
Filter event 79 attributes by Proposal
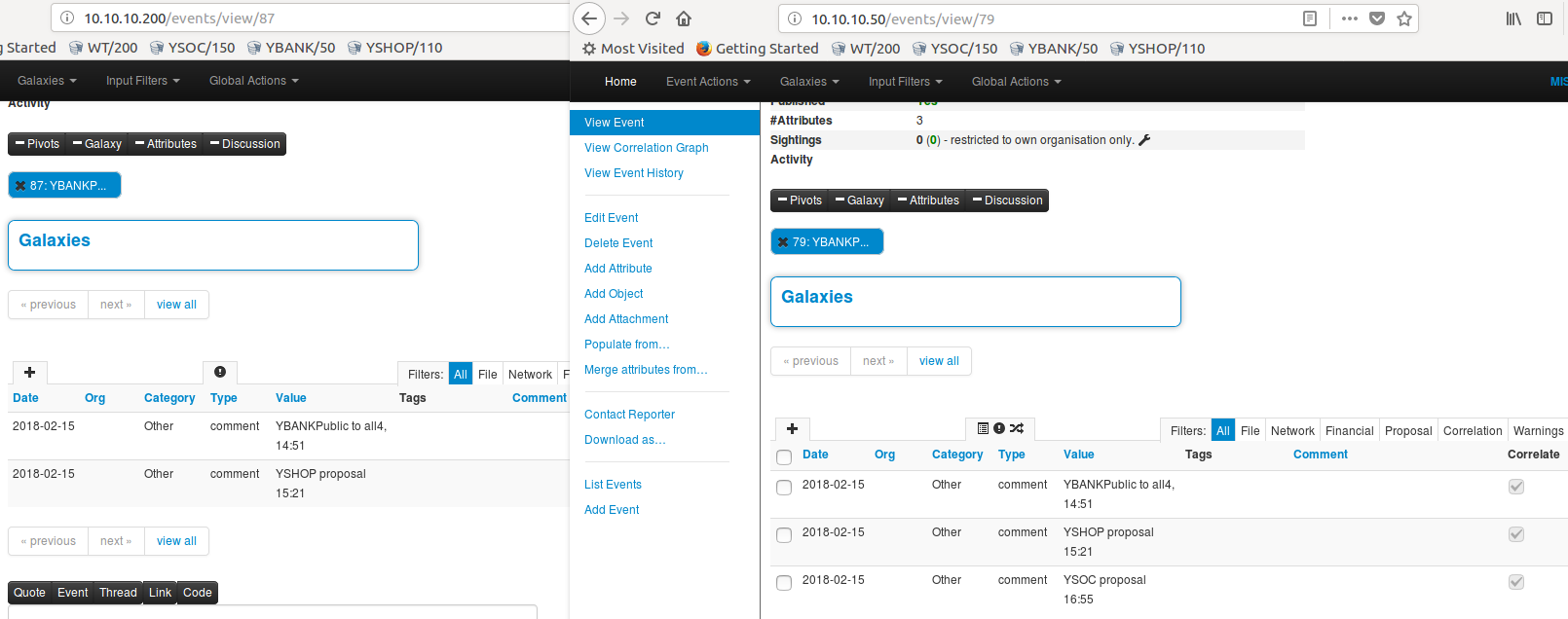[1408, 431]
